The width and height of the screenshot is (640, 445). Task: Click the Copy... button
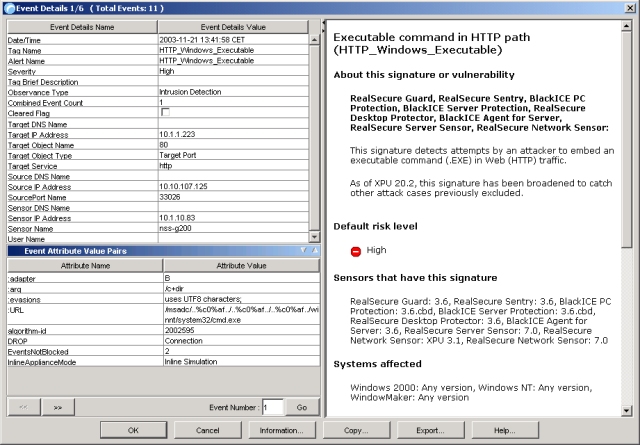[x=356, y=430]
